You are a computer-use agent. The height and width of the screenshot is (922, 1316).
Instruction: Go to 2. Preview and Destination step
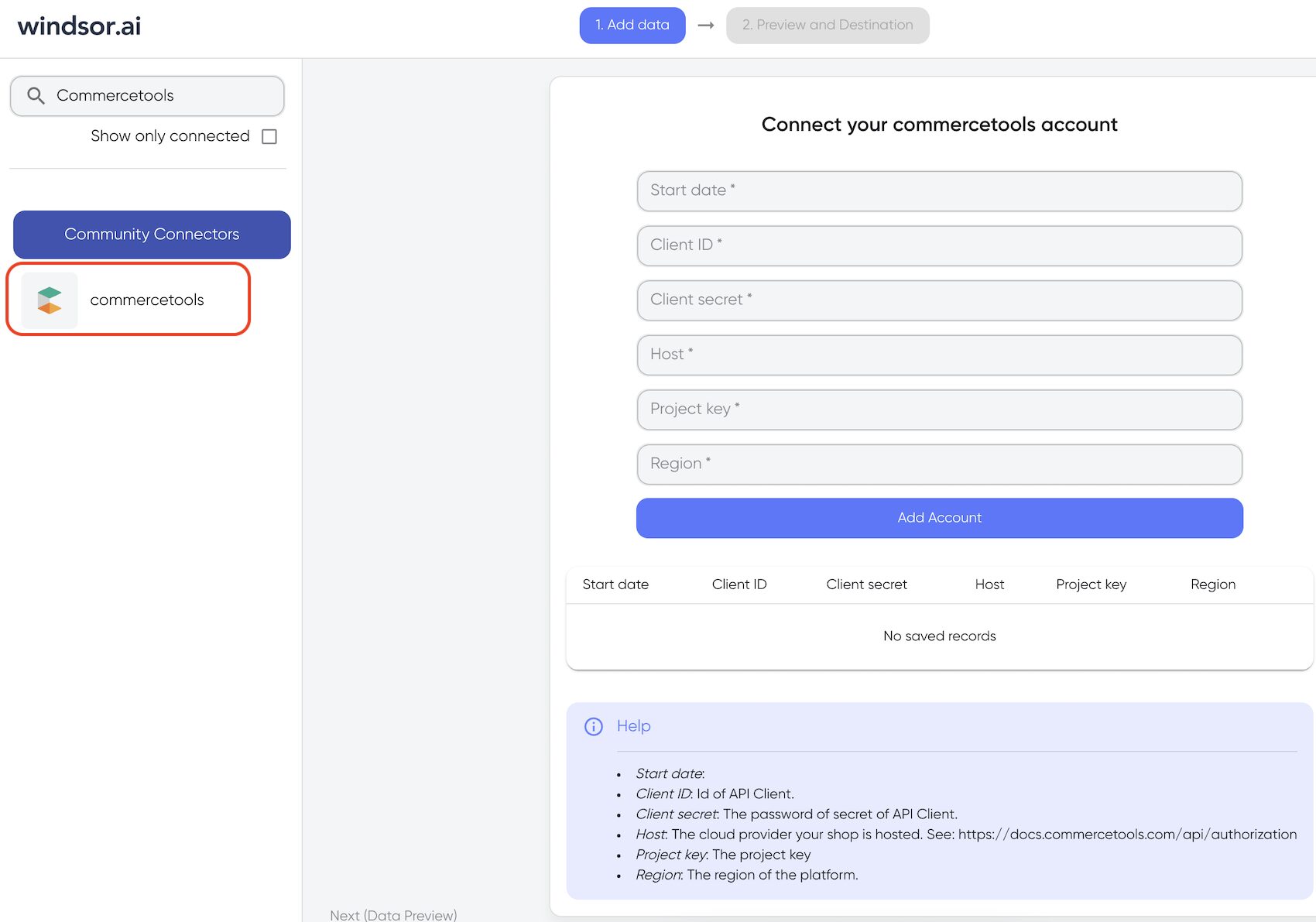[x=828, y=25]
